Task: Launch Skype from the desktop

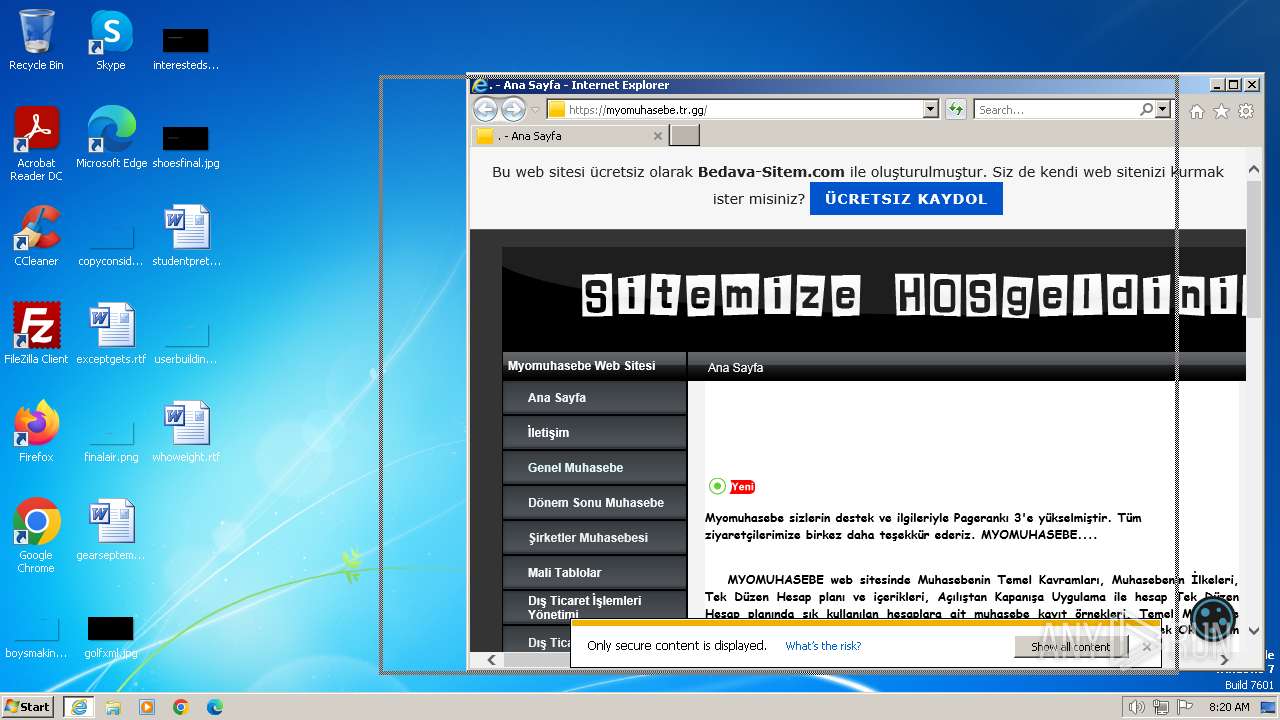Action: pos(111,40)
